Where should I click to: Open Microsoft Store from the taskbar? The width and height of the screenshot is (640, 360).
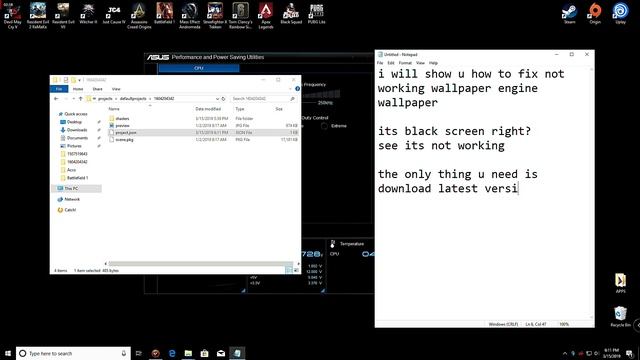point(204,353)
